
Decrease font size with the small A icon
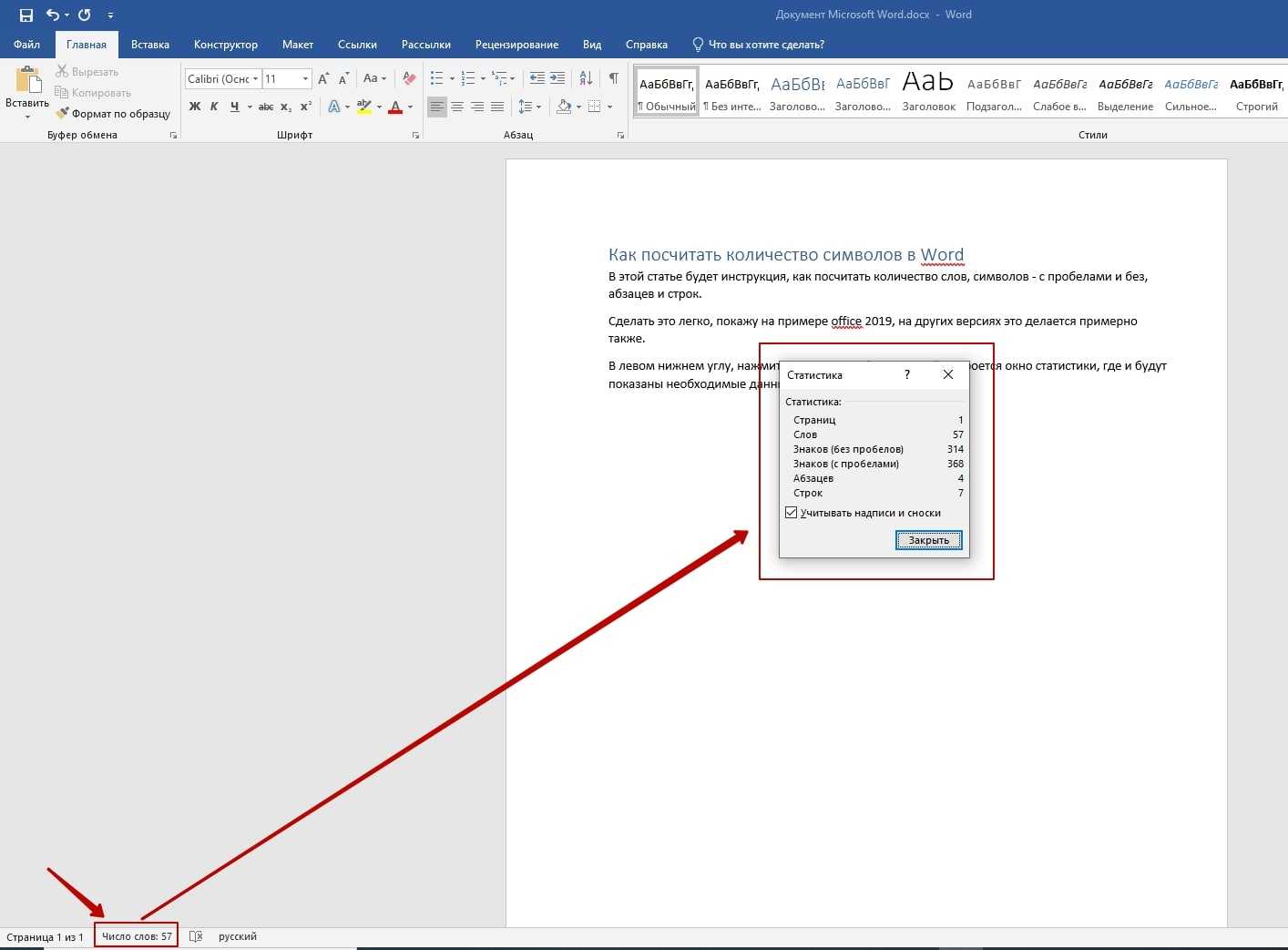click(343, 79)
